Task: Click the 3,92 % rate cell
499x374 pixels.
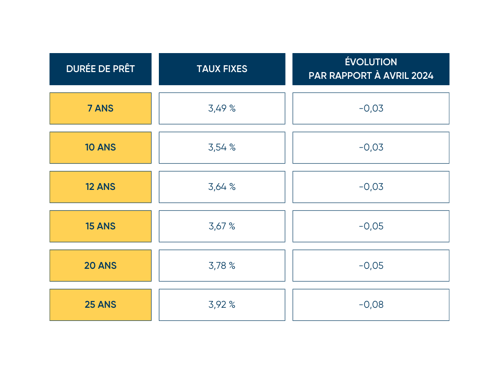Action: [222, 305]
